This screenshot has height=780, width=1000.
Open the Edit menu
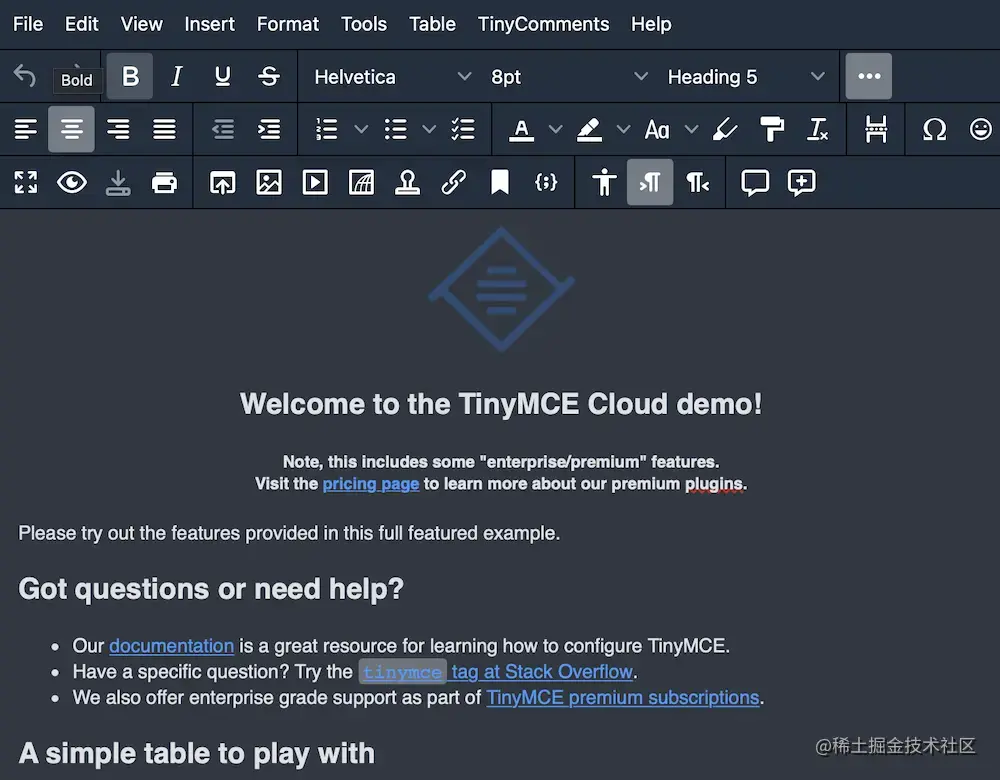coord(82,24)
